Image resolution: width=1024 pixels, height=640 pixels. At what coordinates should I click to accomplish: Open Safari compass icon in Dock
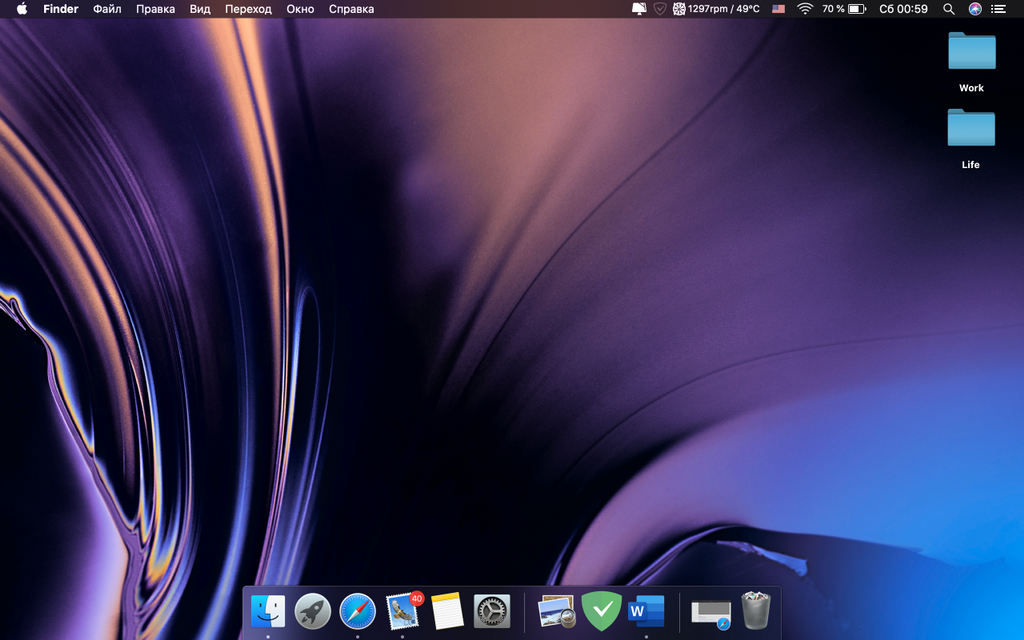click(x=357, y=611)
